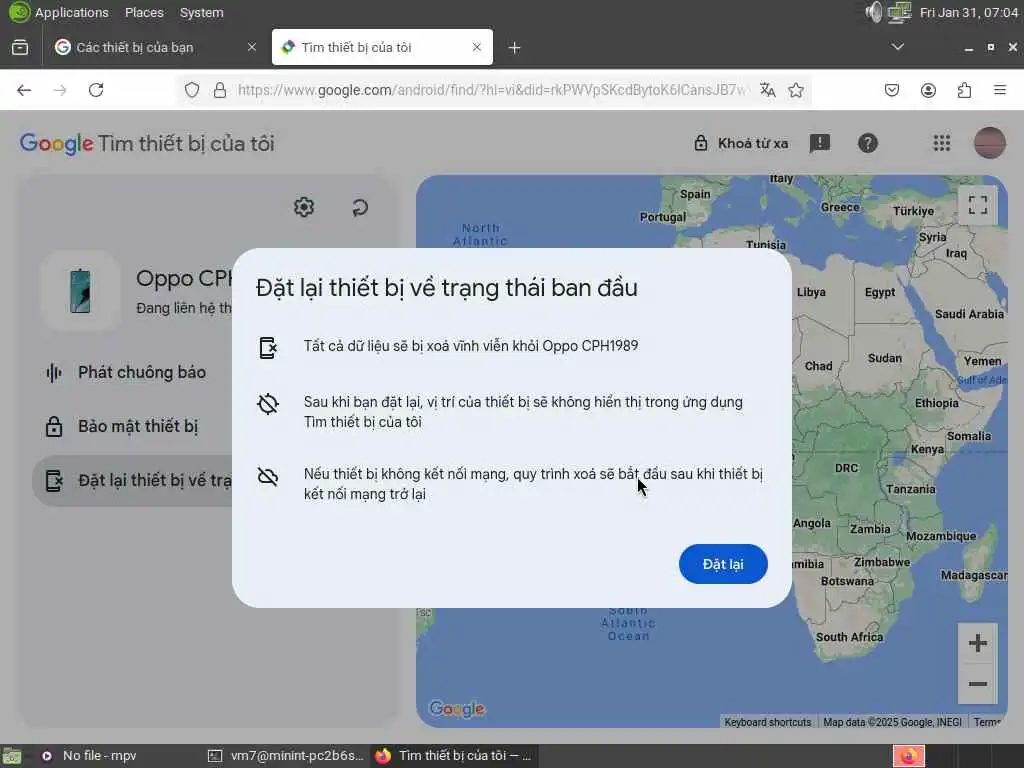Click the tracking protection shield icon
Image resolution: width=1024 pixels, height=768 pixels.
(x=191, y=90)
